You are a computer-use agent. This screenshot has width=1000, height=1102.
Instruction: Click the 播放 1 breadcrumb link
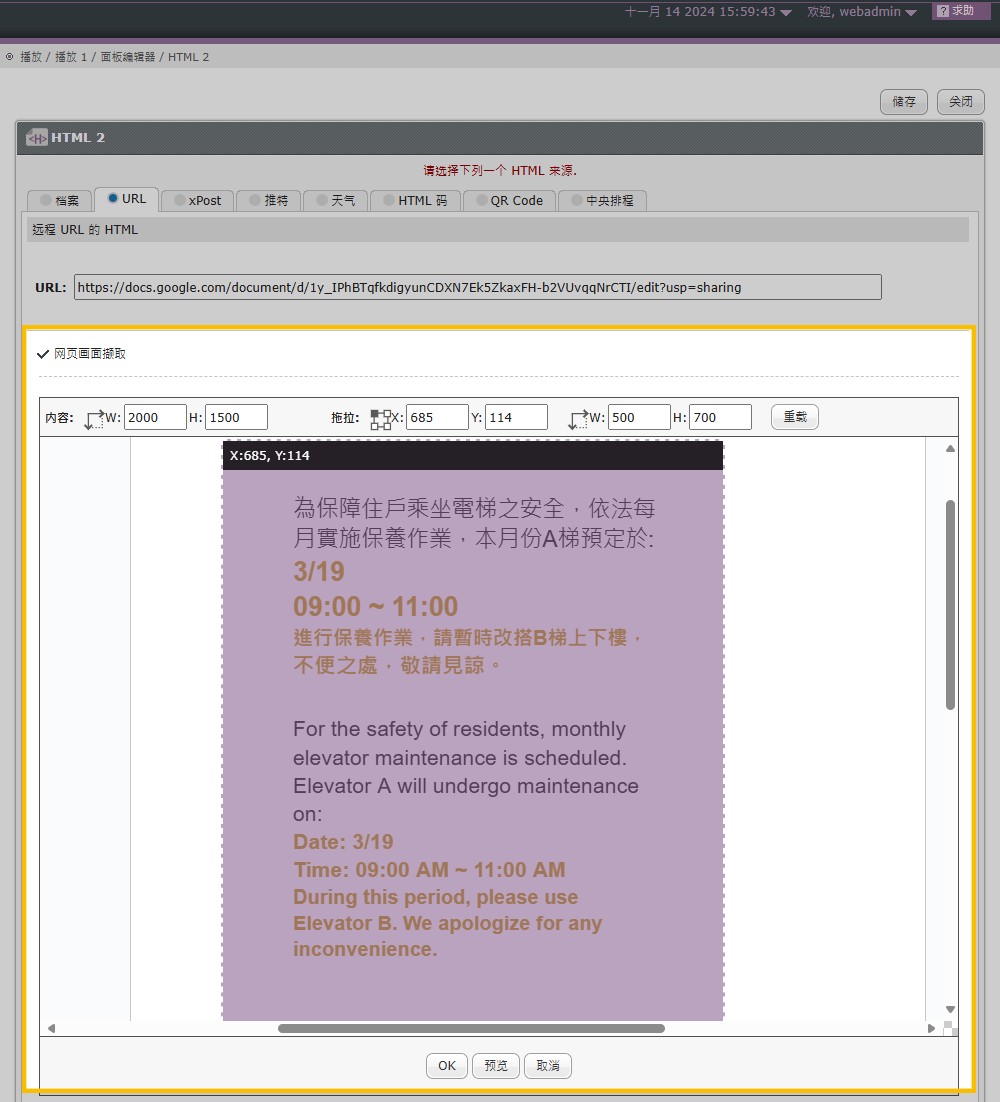[x=71, y=57]
